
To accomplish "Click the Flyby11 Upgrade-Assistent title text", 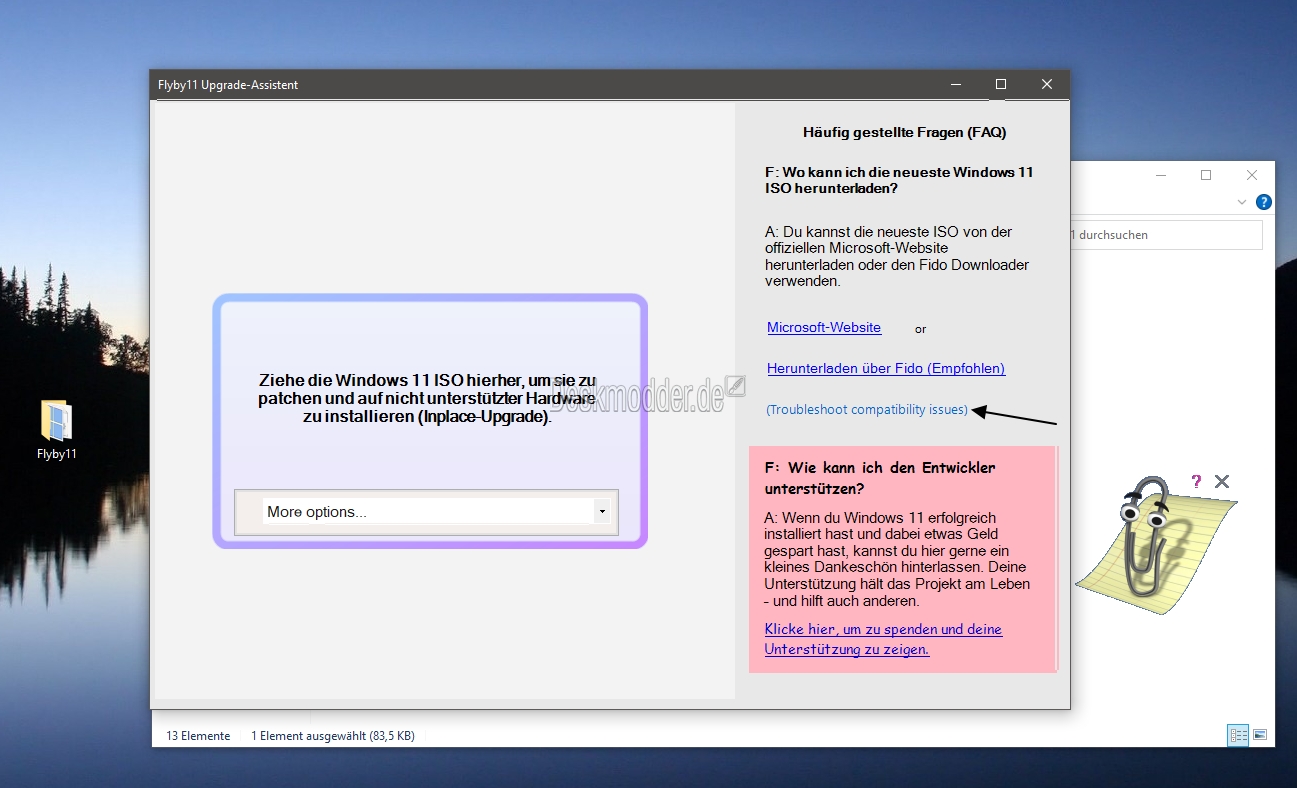I will [x=228, y=85].
